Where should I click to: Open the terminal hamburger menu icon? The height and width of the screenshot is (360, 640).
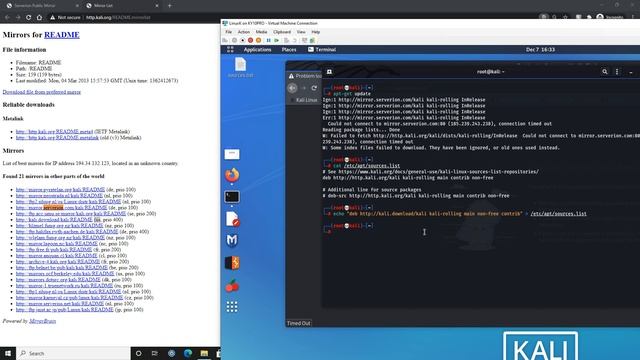[617, 72]
